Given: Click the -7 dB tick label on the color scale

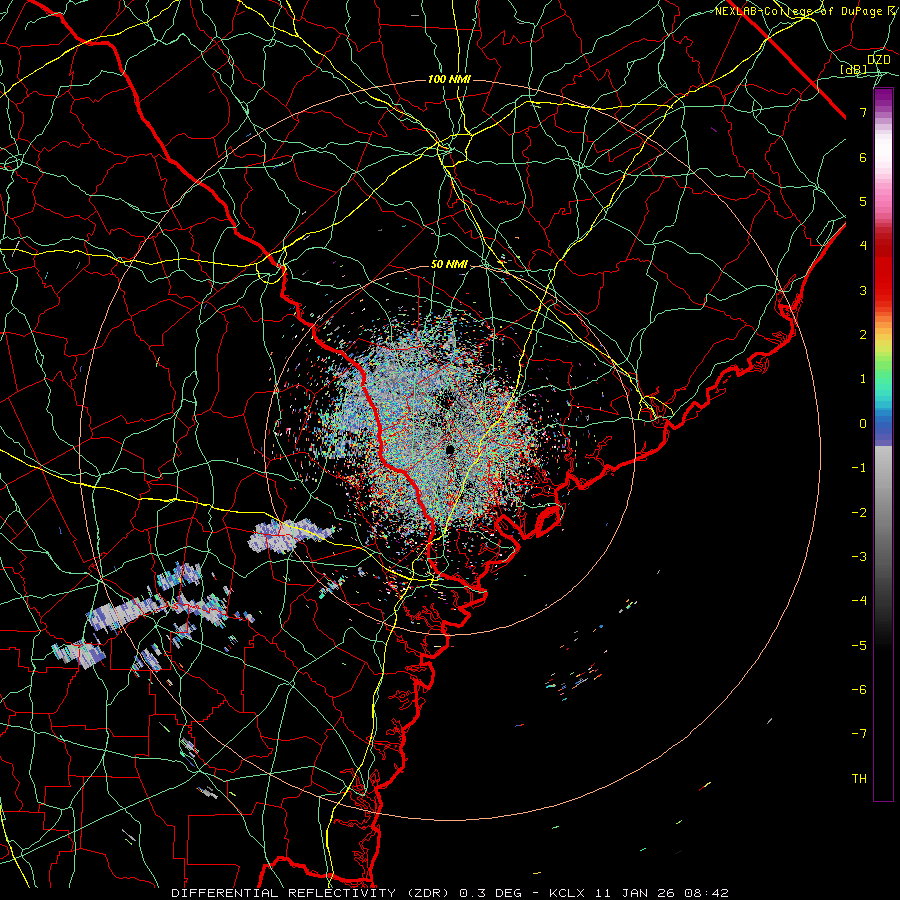Looking at the screenshot, I should tap(859, 734).
